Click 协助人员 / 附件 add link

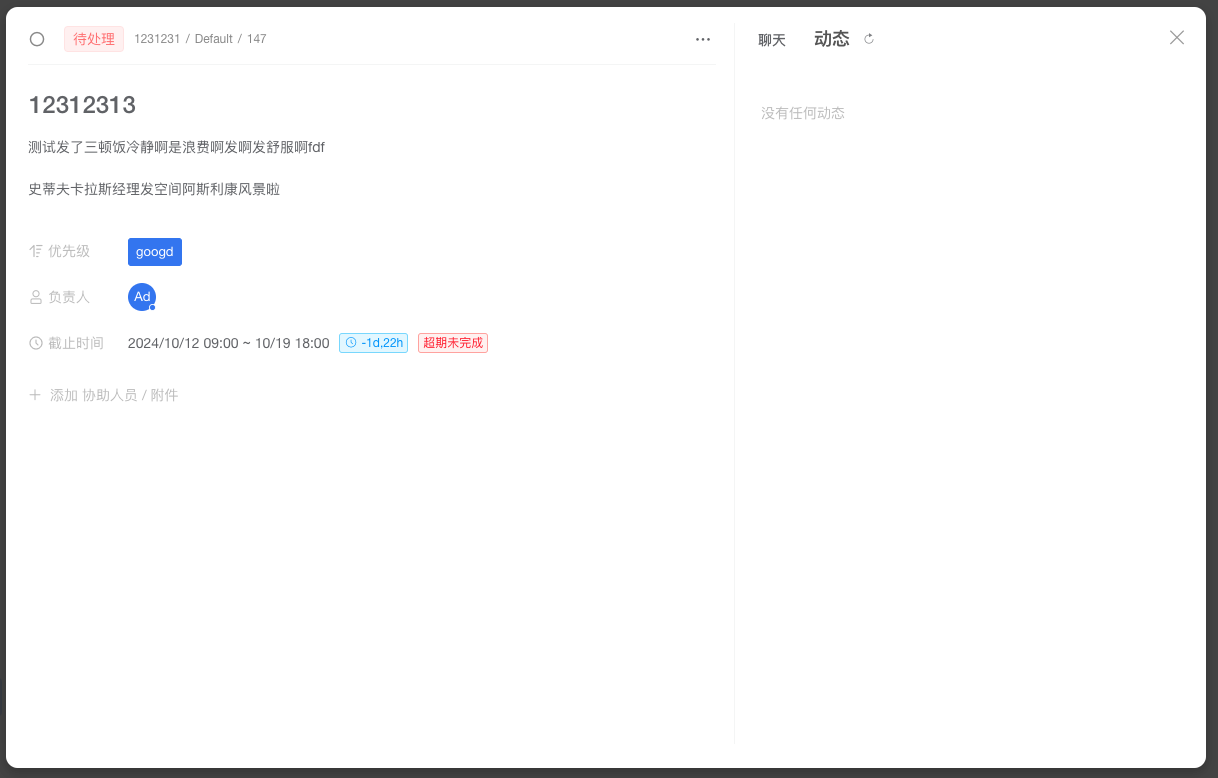130,395
